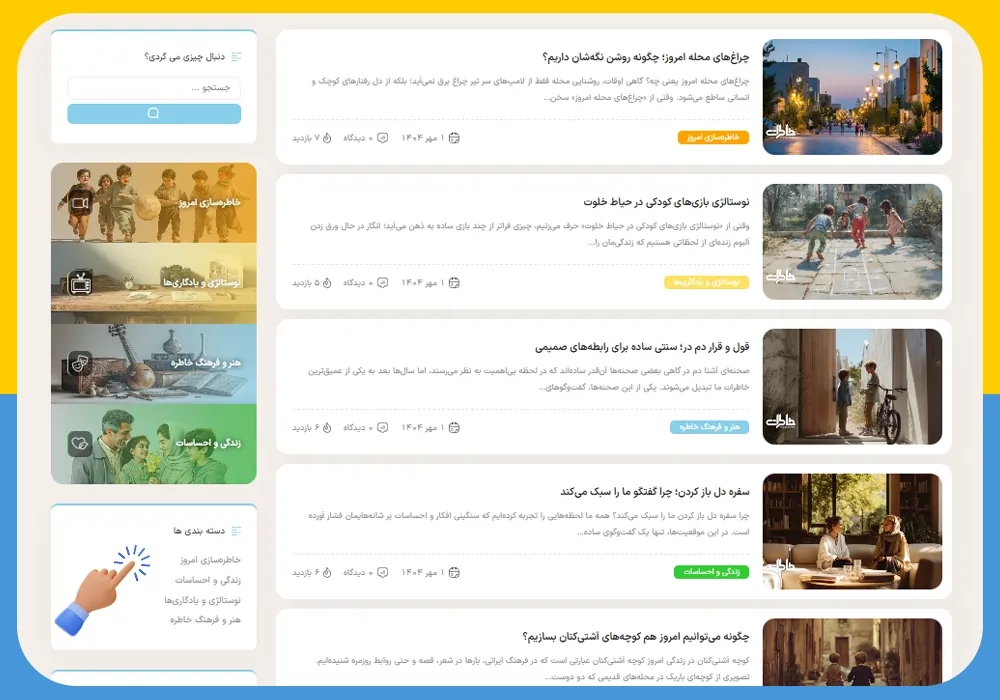Click the TV icon on نوستالژی و یادگاری‌ها banner
Viewport: 1000px width, 700px height.
click(80, 283)
